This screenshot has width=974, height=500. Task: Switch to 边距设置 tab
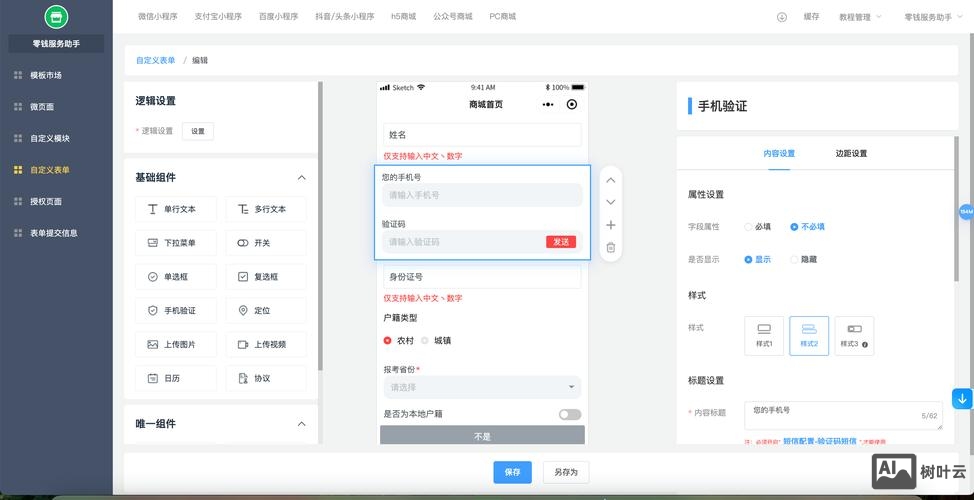pyautogui.click(x=851, y=153)
